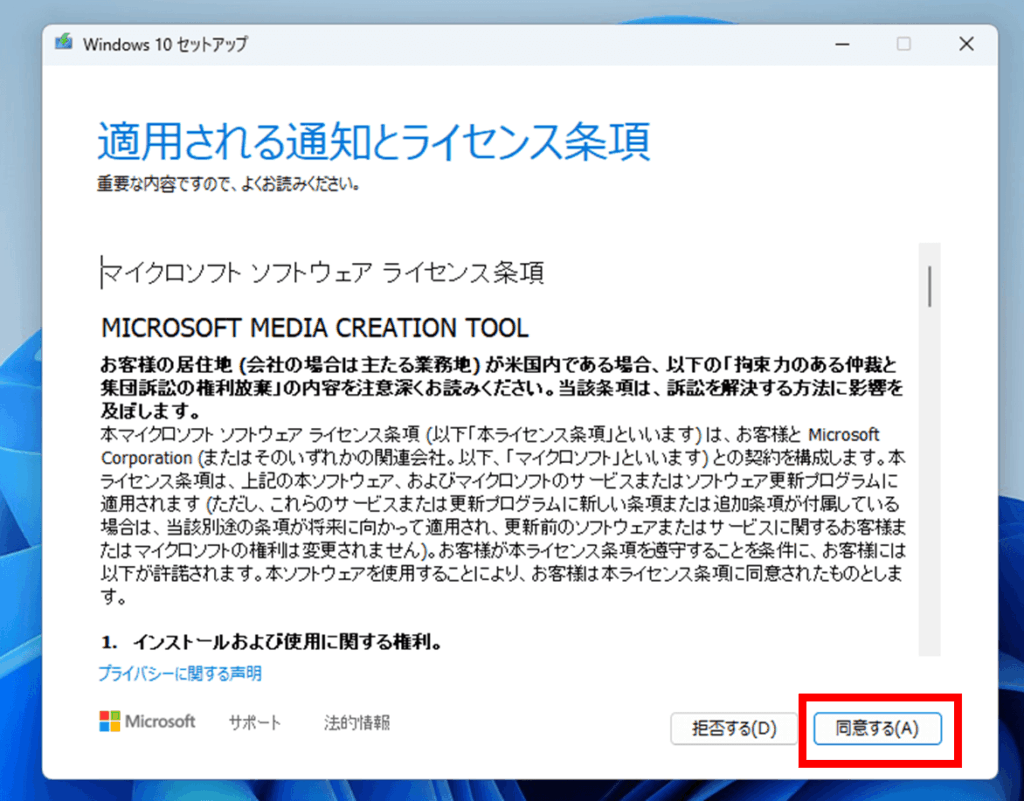Click the Microsoft logo in the footer
Image resolution: width=1024 pixels, height=801 pixels.
tap(147, 721)
